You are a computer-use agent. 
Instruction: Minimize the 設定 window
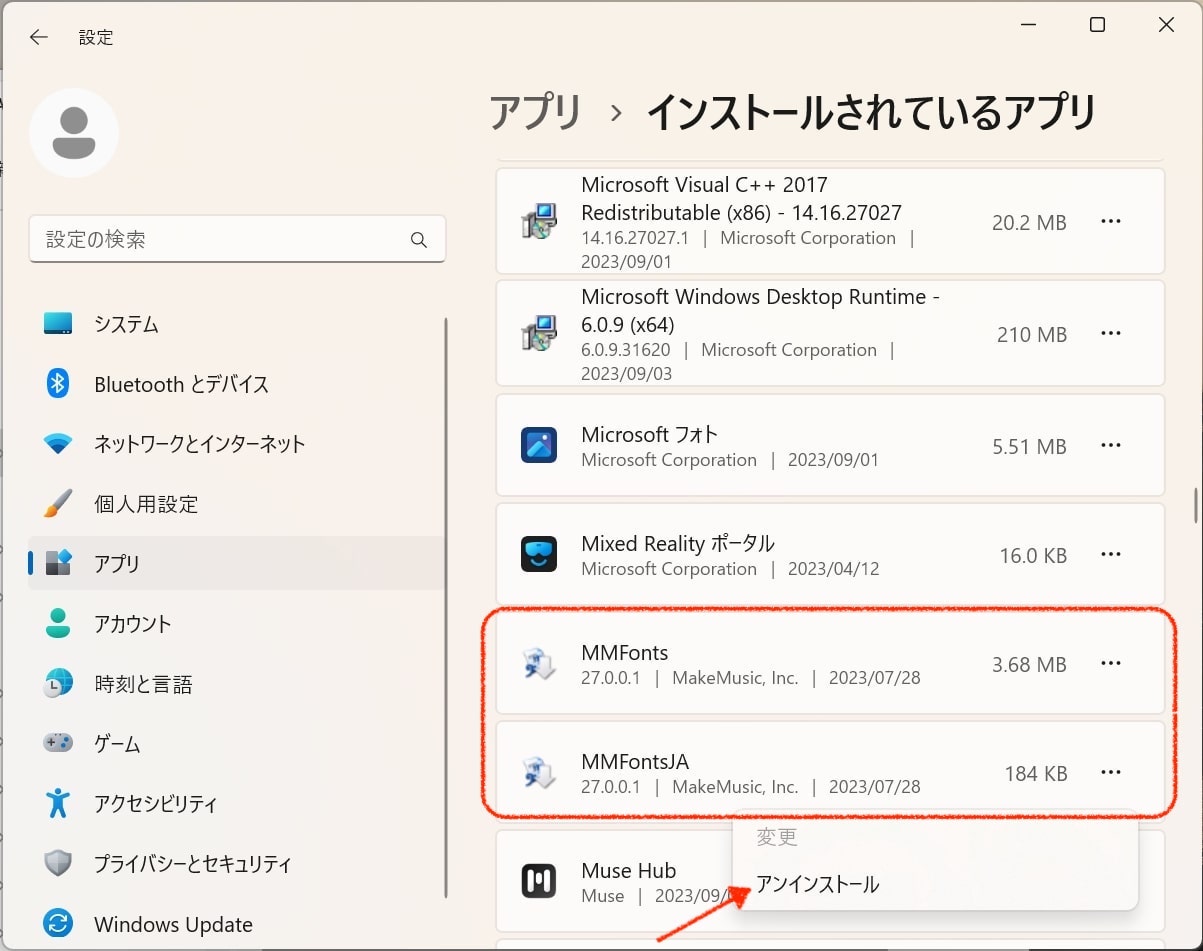(1028, 26)
